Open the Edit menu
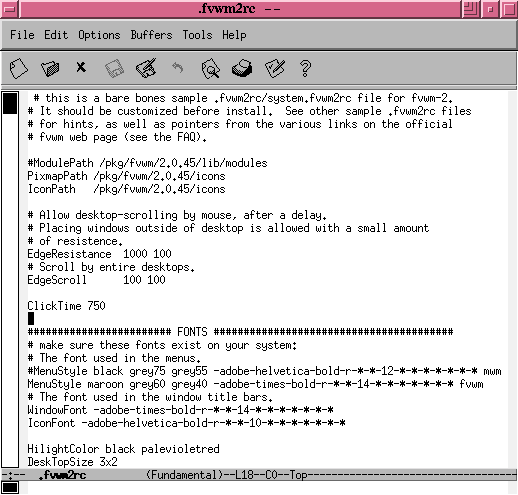This screenshot has width=518, height=495. (x=56, y=35)
